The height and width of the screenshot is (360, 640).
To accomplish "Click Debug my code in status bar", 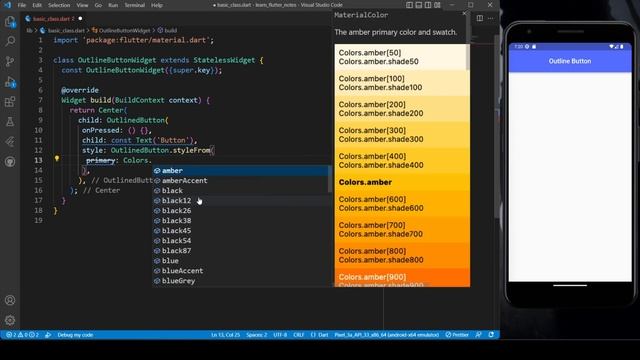I will (75, 335).
